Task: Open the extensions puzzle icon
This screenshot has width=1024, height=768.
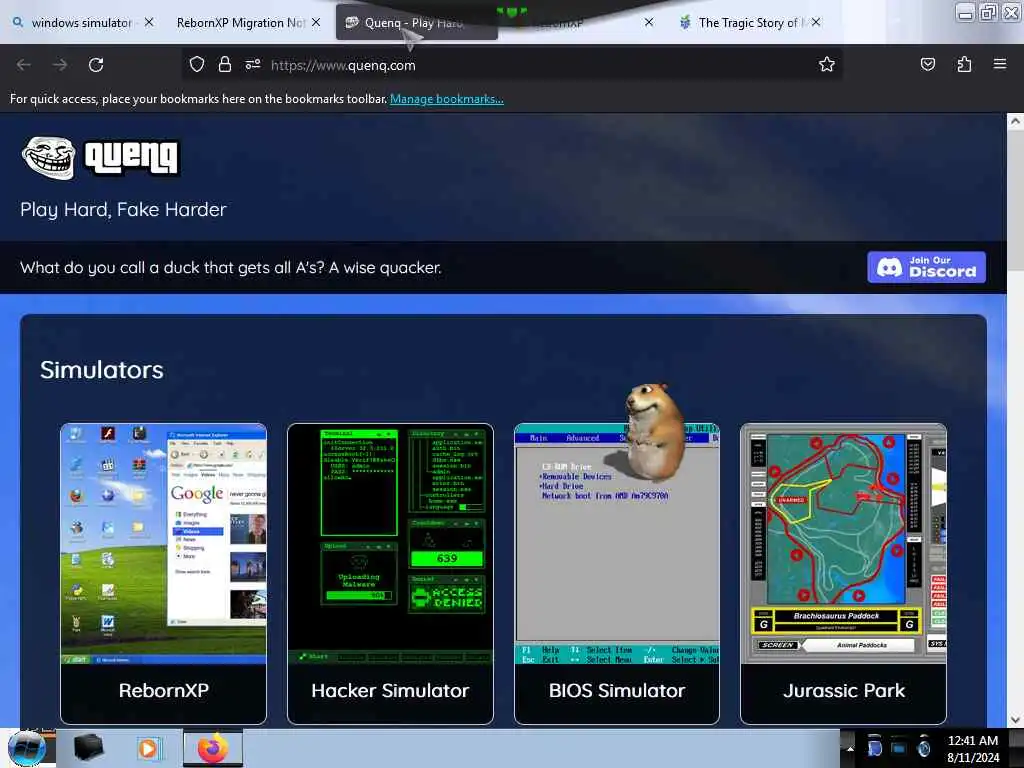Action: pyautogui.click(x=964, y=64)
